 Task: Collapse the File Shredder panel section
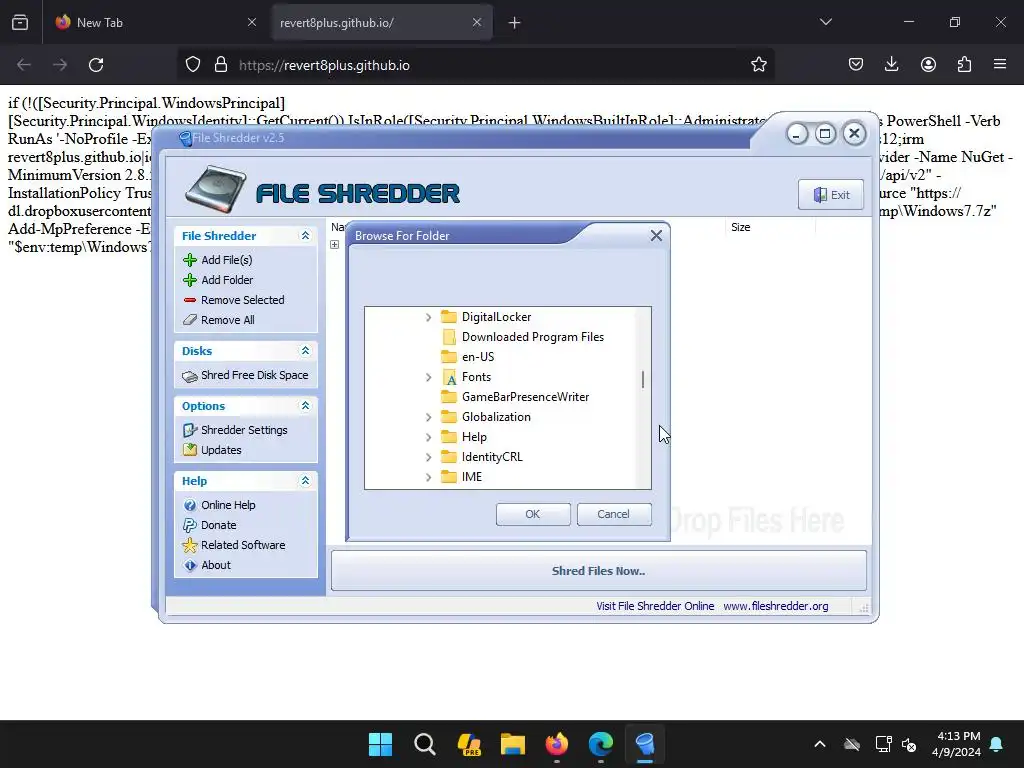click(305, 236)
